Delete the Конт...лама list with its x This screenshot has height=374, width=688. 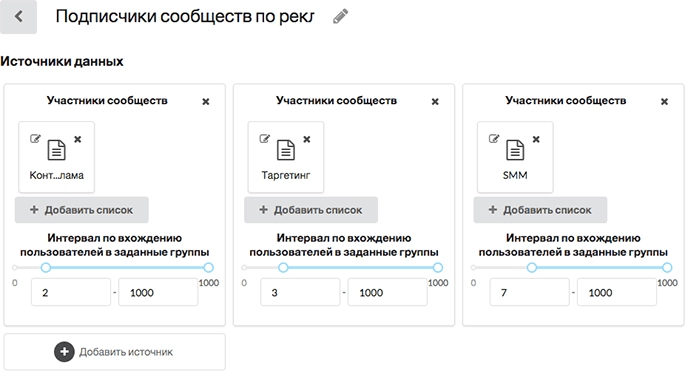pos(78,139)
